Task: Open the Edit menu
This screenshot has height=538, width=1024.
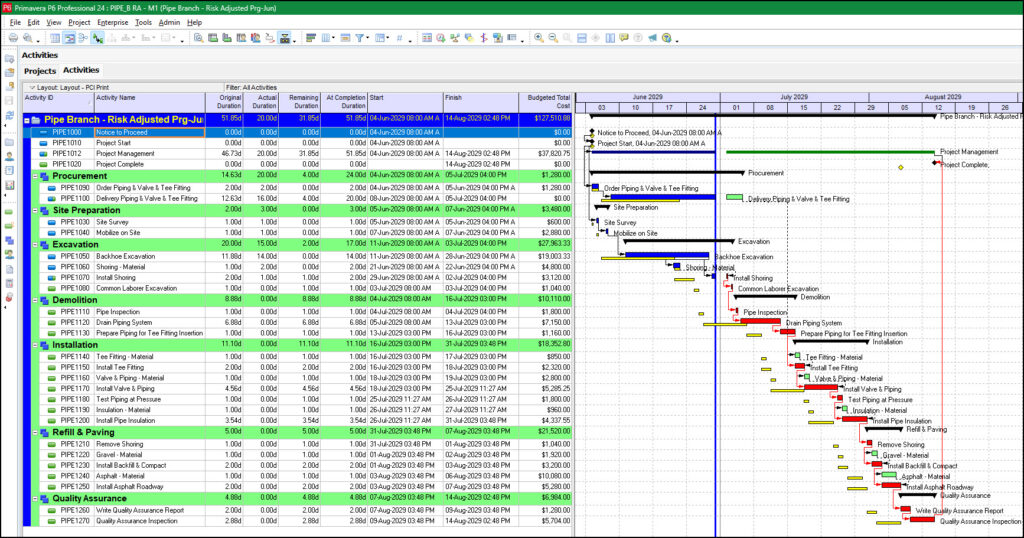Action: click(33, 22)
